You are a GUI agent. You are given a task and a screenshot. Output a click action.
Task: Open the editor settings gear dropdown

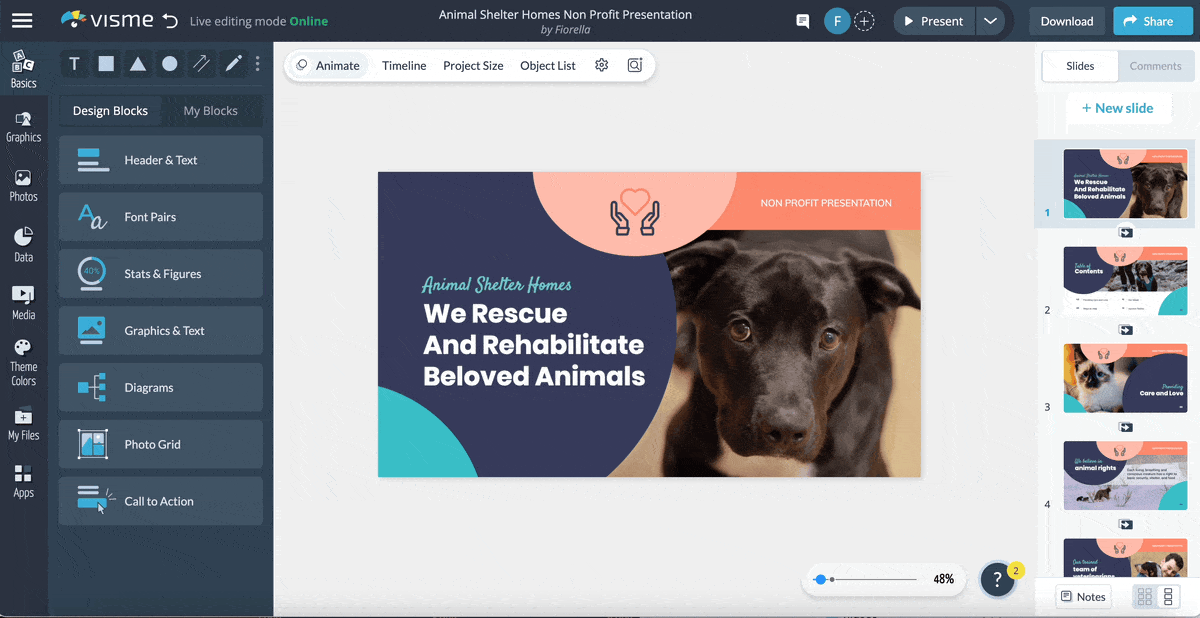pos(601,64)
